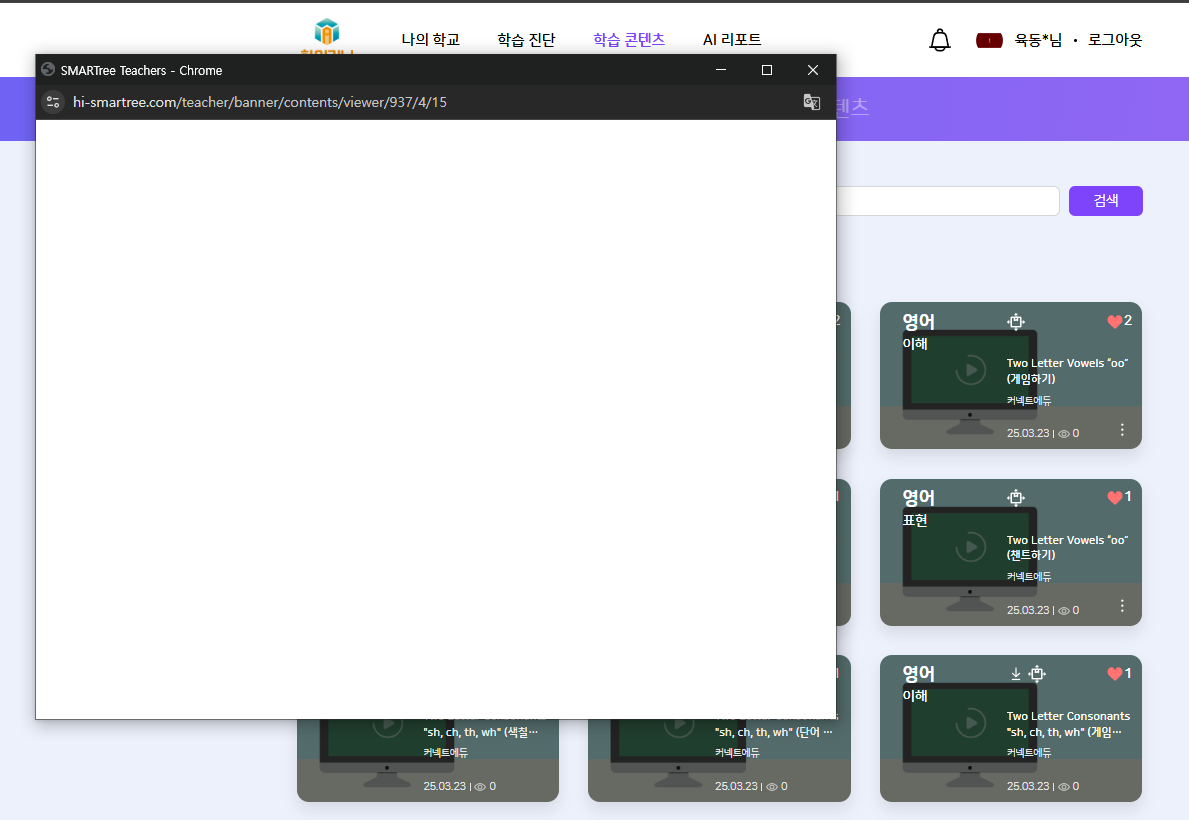The height and width of the screenshot is (820, 1189).
Task: Go to the AI 리포트 menu
Action: tap(732, 40)
